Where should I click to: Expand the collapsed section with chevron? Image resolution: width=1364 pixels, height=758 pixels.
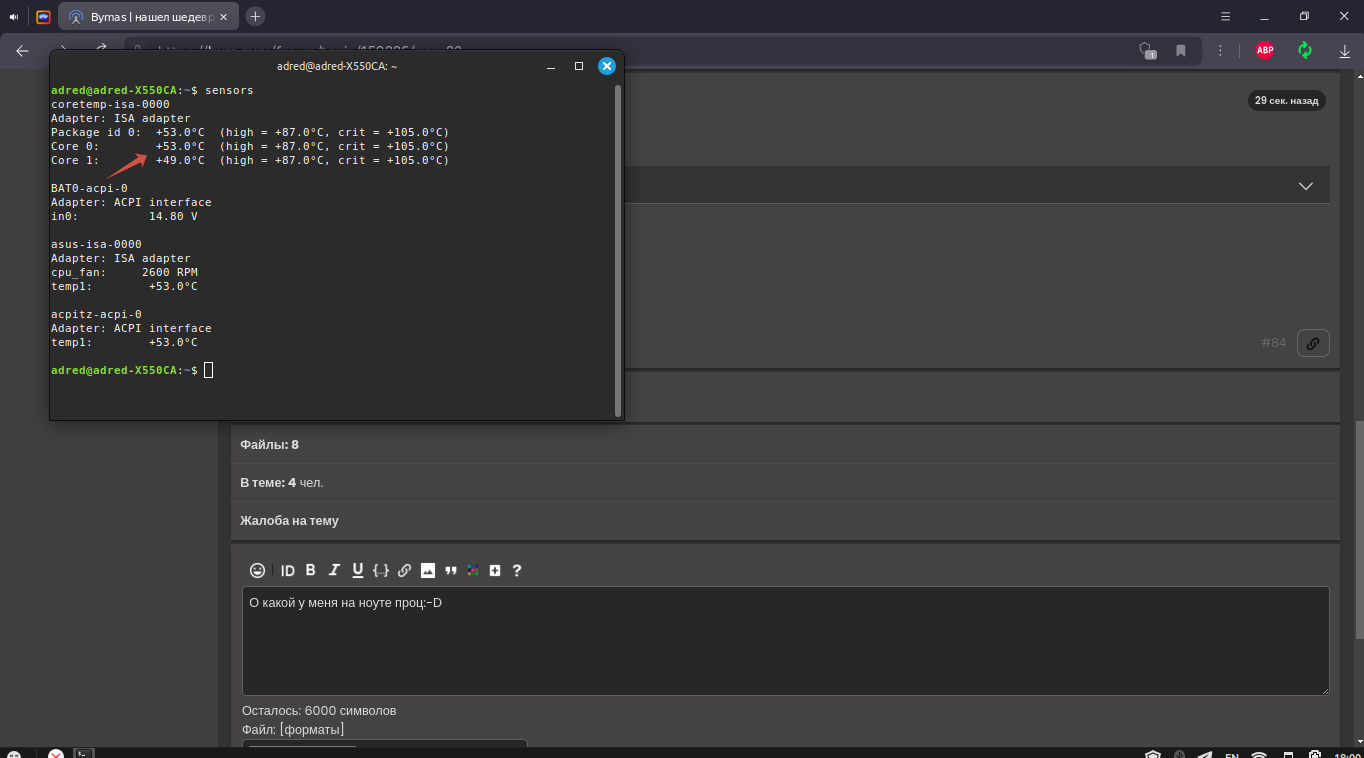(x=1305, y=186)
